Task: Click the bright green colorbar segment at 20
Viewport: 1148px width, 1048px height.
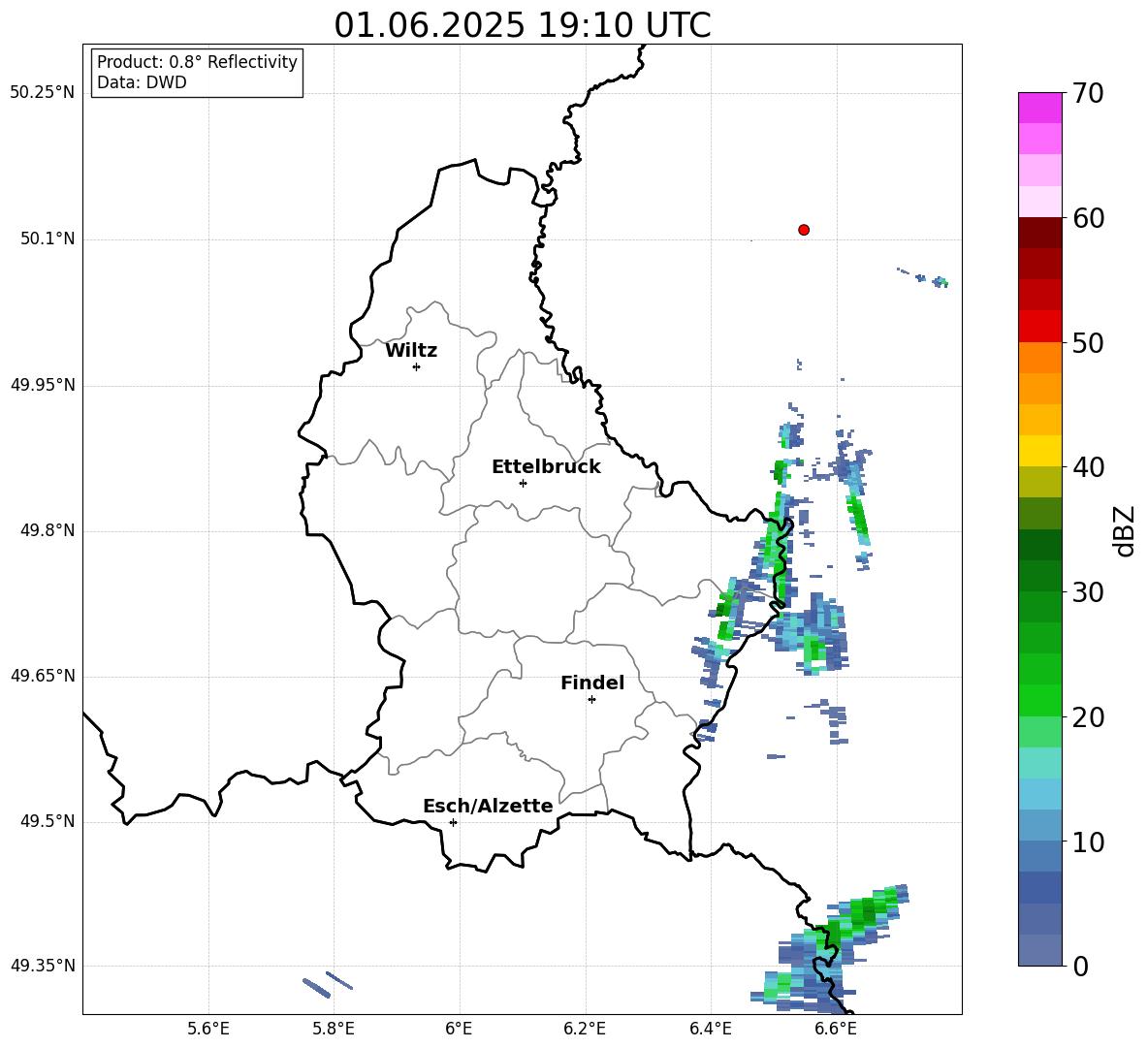Action: pyautogui.click(x=1040, y=700)
